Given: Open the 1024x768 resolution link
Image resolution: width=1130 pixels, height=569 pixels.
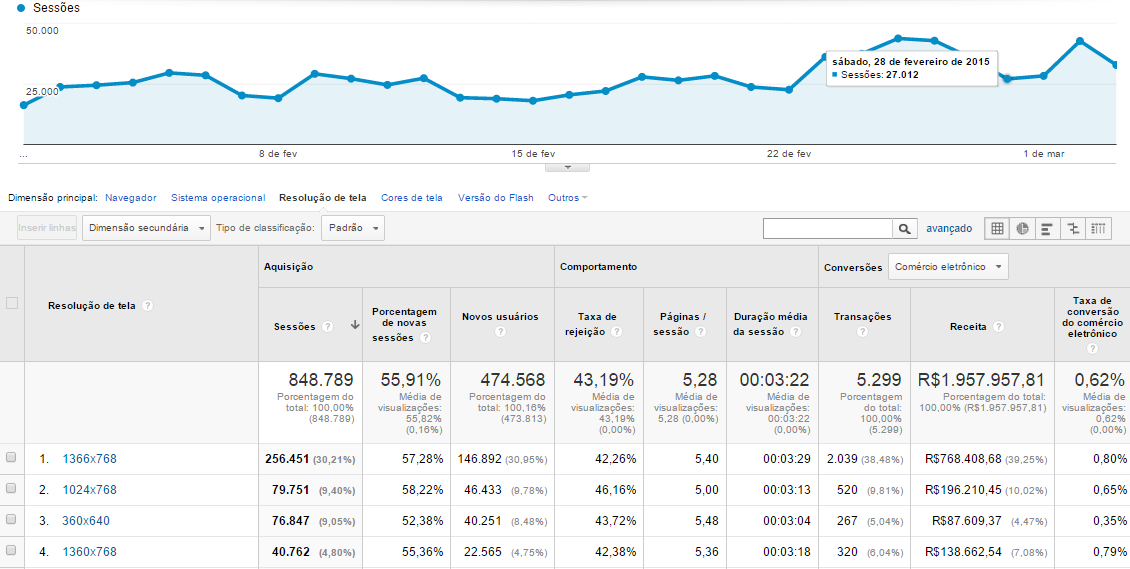Looking at the screenshot, I should click(x=89, y=490).
